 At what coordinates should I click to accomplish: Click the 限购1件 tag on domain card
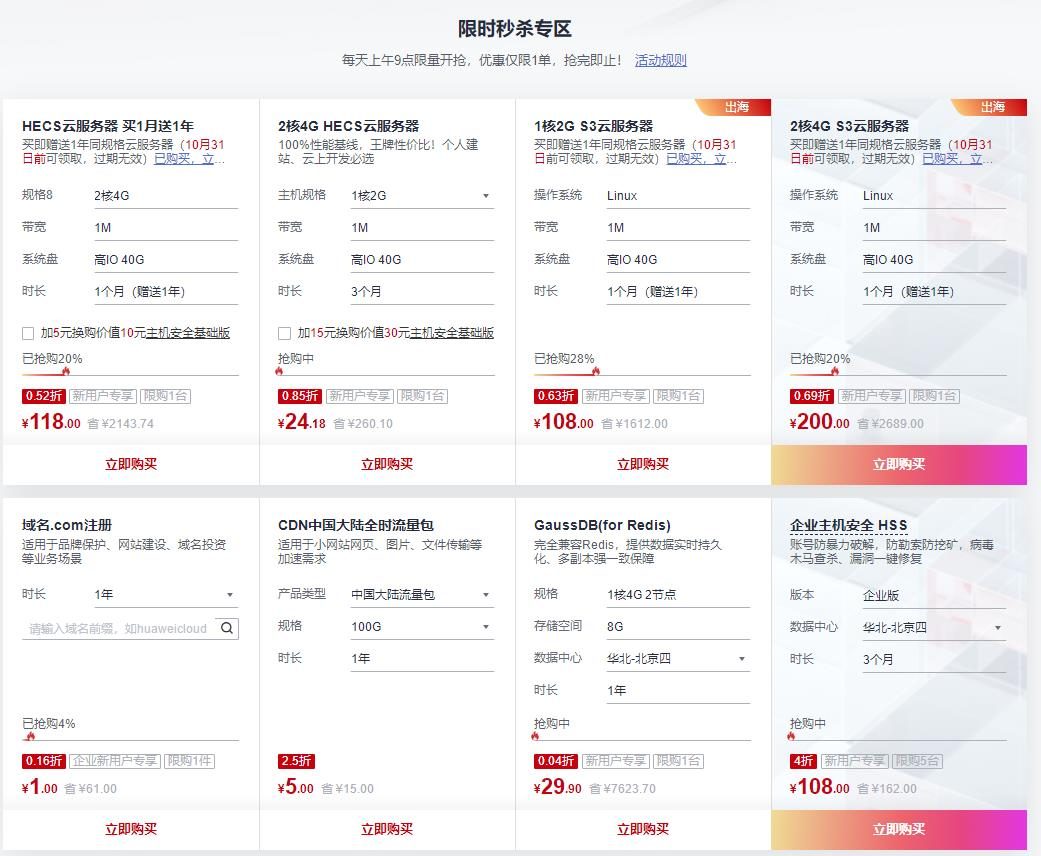click(189, 761)
